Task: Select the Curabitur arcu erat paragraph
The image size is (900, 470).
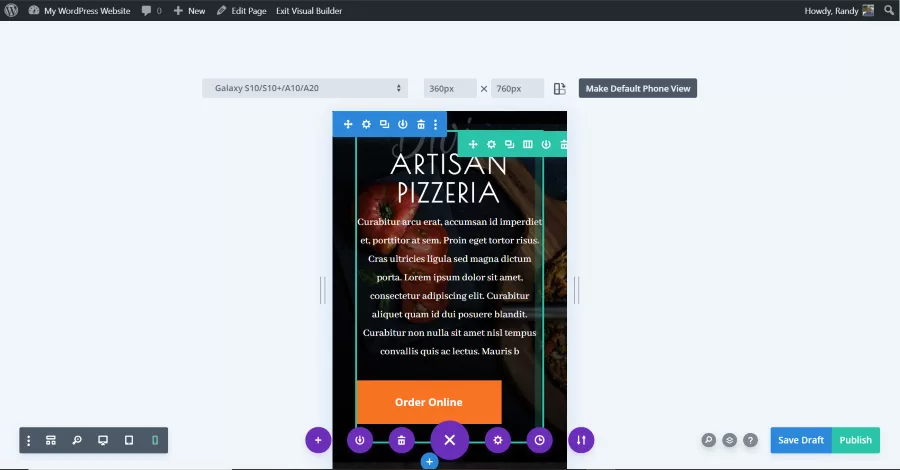Action: point(449,286)
